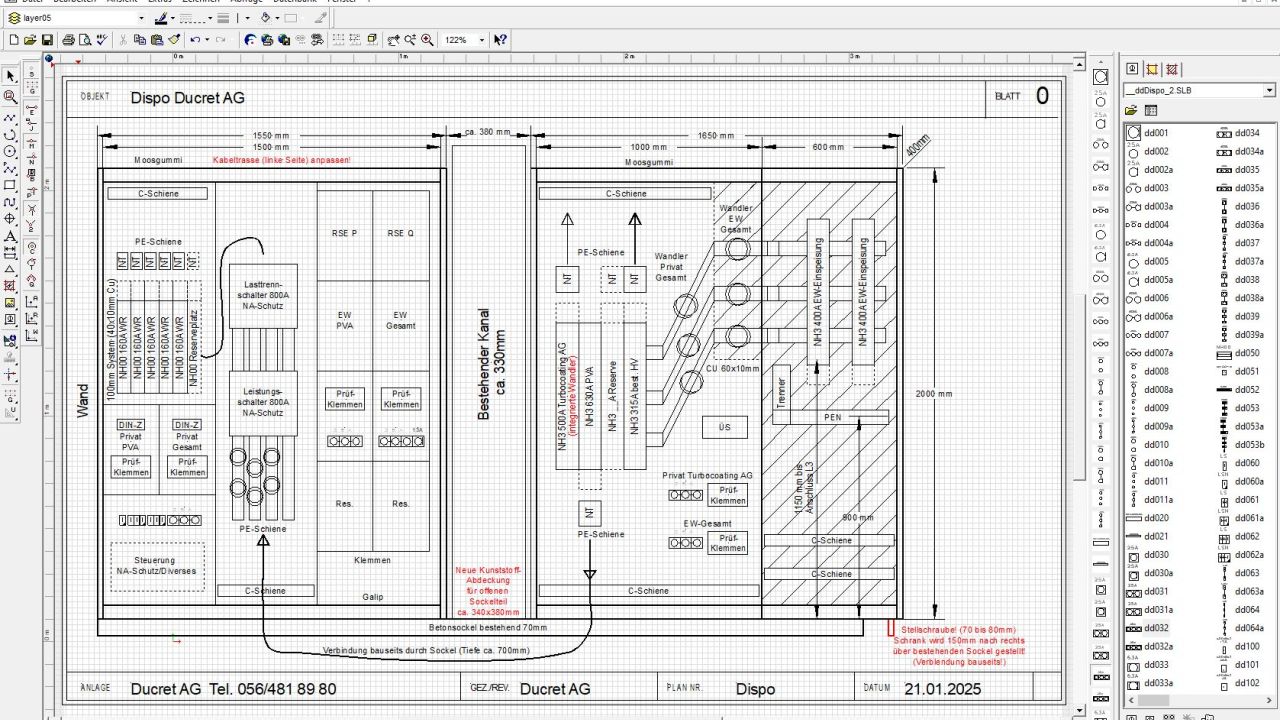Viewport: 1280px width, 720px height.
Task: Select the arrow pointer tool
Action: click(11, 77)
